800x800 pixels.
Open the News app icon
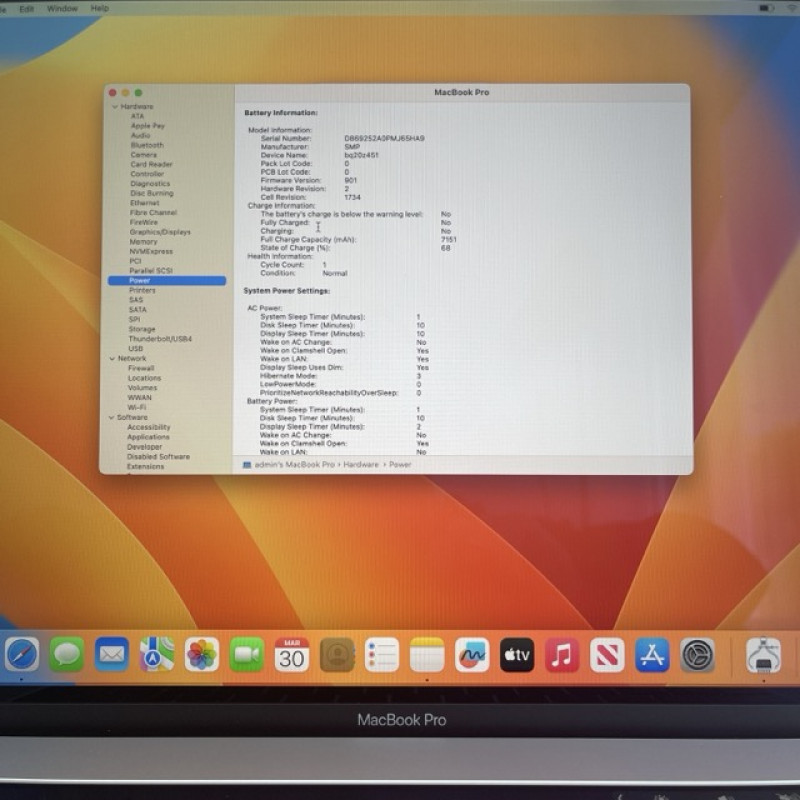coord(607,654)
